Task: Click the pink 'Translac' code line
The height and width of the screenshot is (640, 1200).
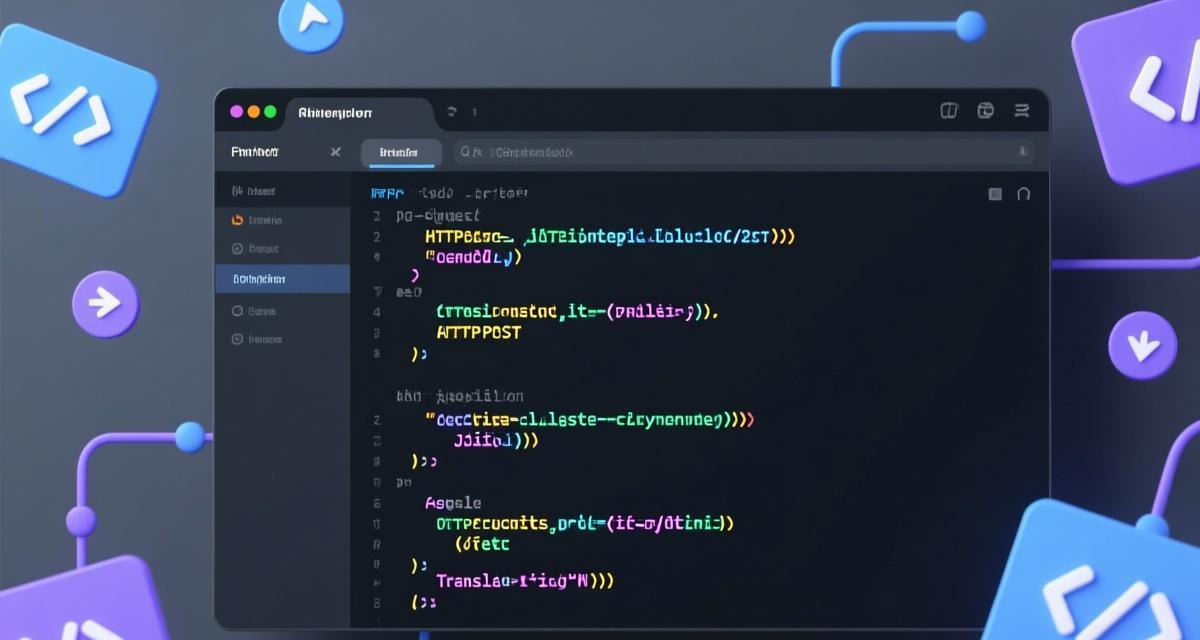Action: 525,580
